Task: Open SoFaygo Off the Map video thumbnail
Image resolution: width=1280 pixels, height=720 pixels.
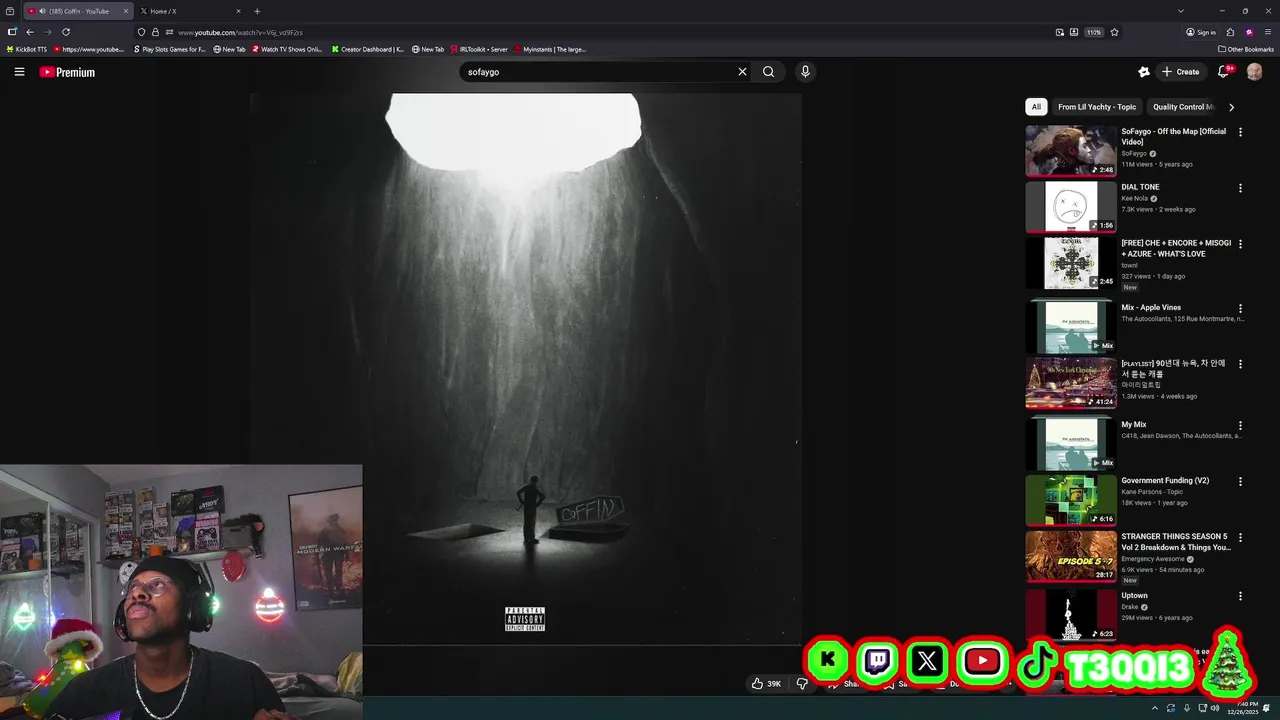Action: (1071, 151)
